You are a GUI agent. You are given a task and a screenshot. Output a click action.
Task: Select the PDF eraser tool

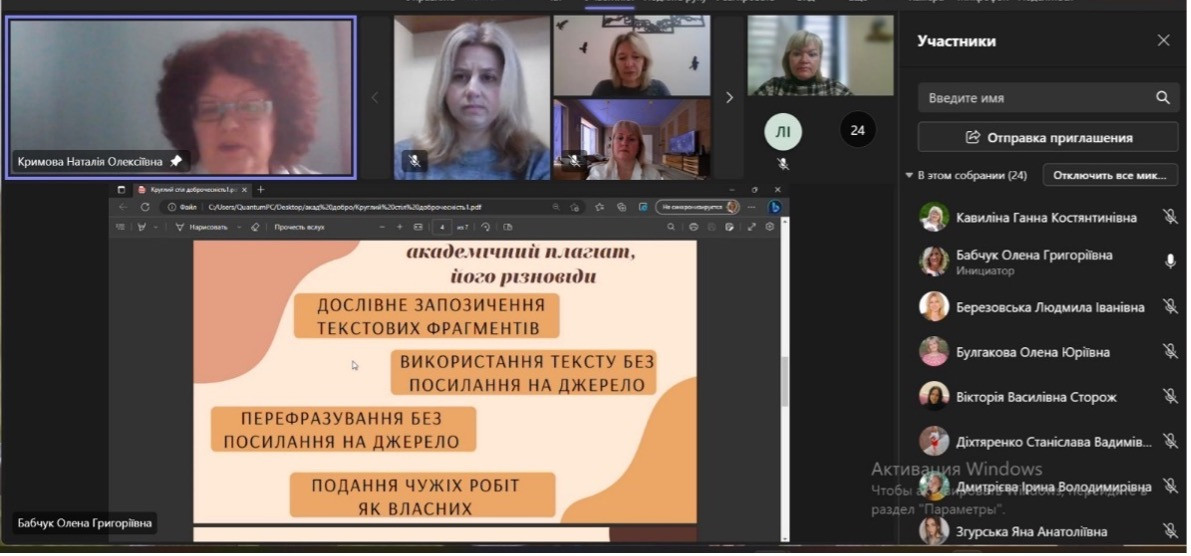[255, 226]
